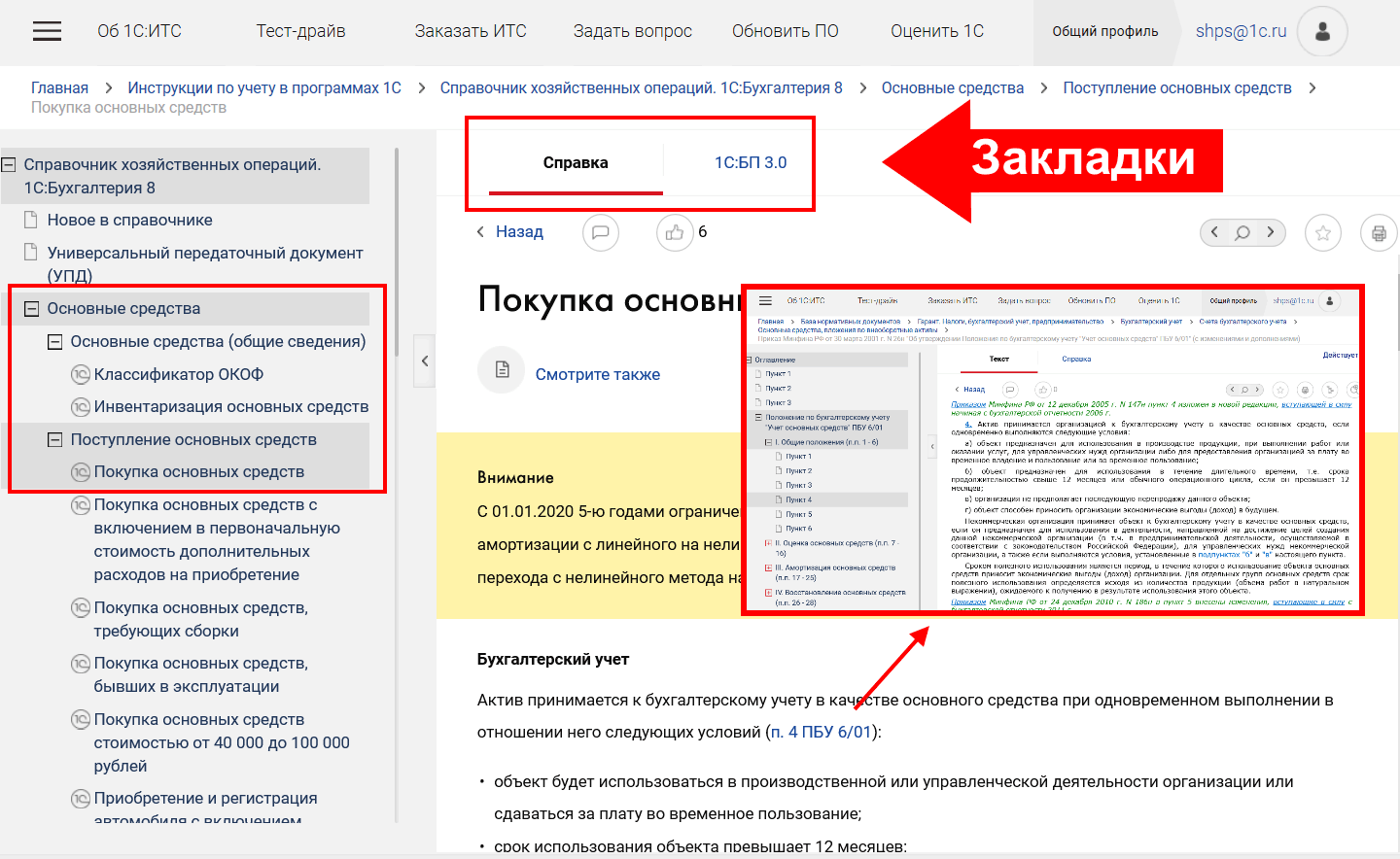Viewport: 1400px width, 859px height.
Task: Click the page icon of Новое в справочнике
Action: click(31, 220)
